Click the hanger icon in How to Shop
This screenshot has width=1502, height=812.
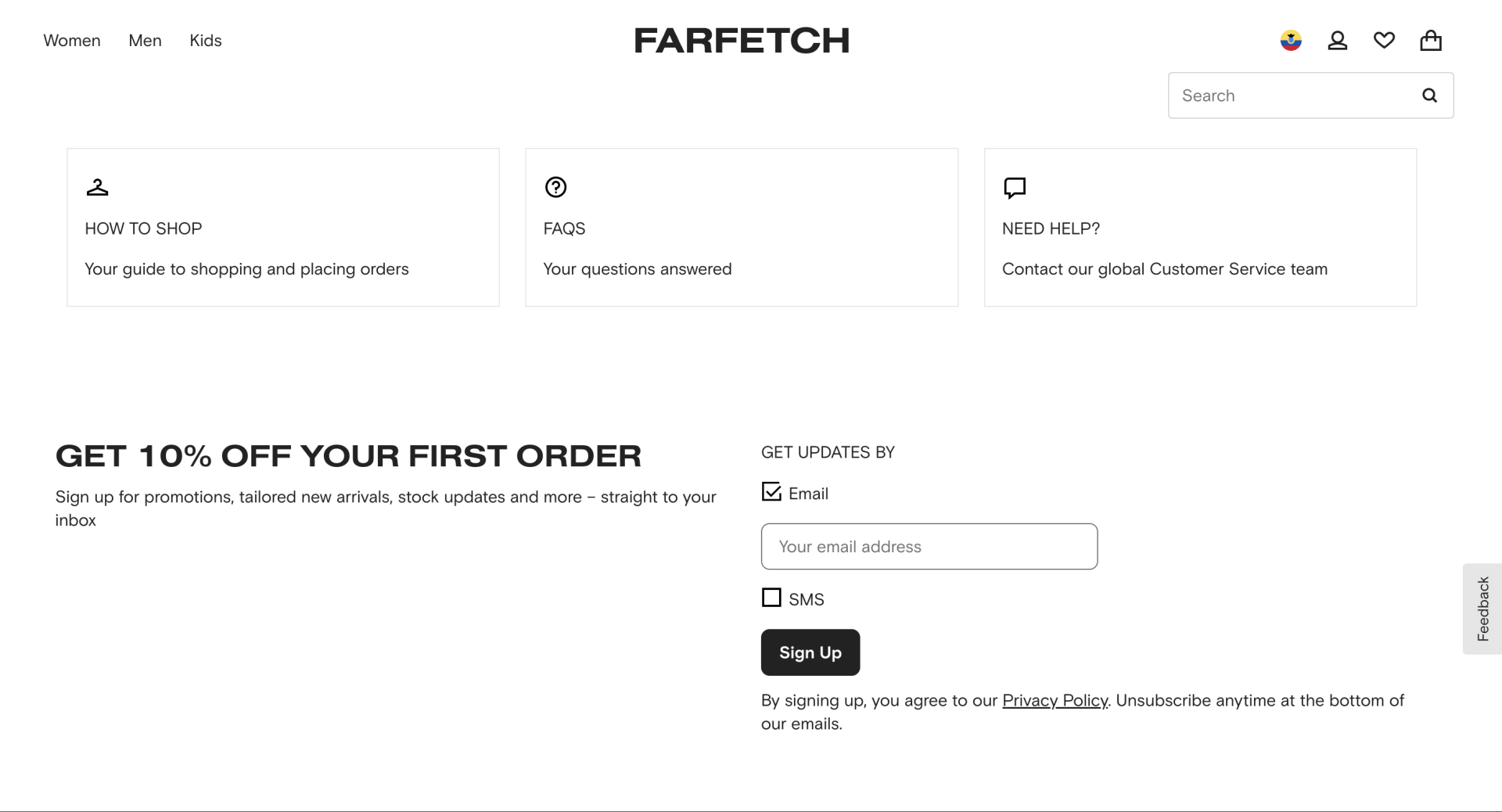click(x=98, y=187)
